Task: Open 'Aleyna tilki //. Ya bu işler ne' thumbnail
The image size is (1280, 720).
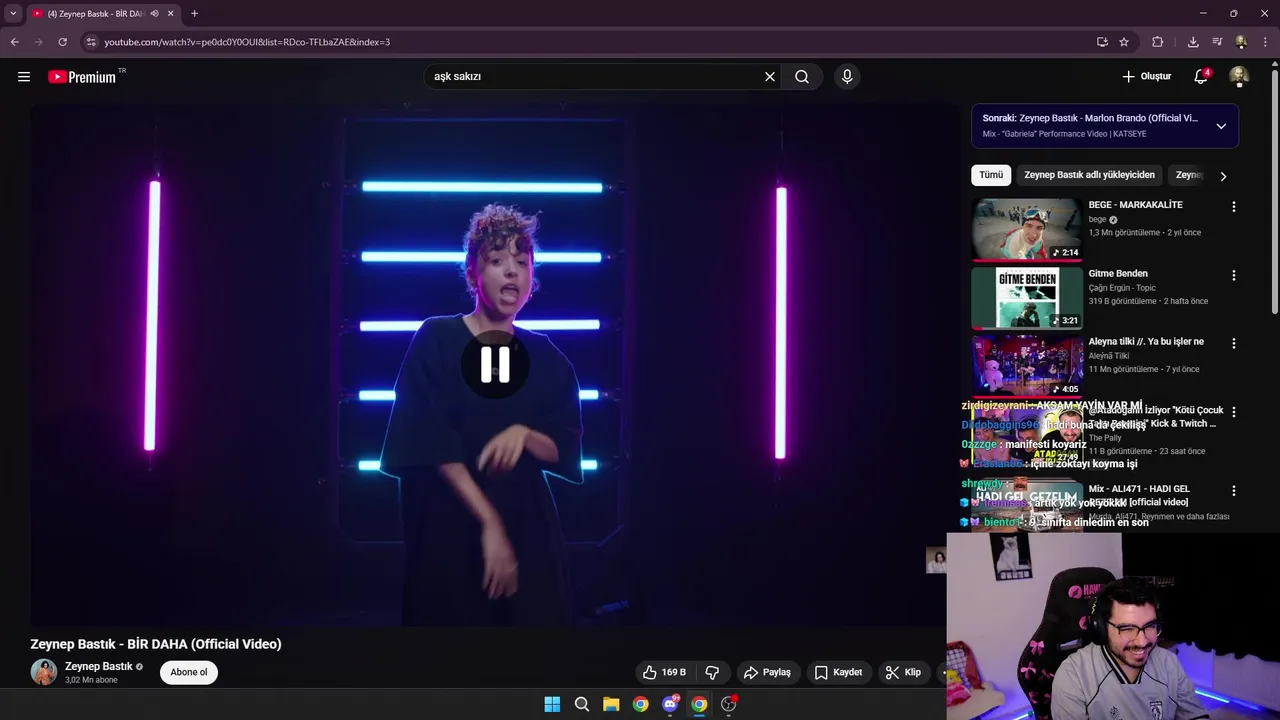Action: [1026, 366]
